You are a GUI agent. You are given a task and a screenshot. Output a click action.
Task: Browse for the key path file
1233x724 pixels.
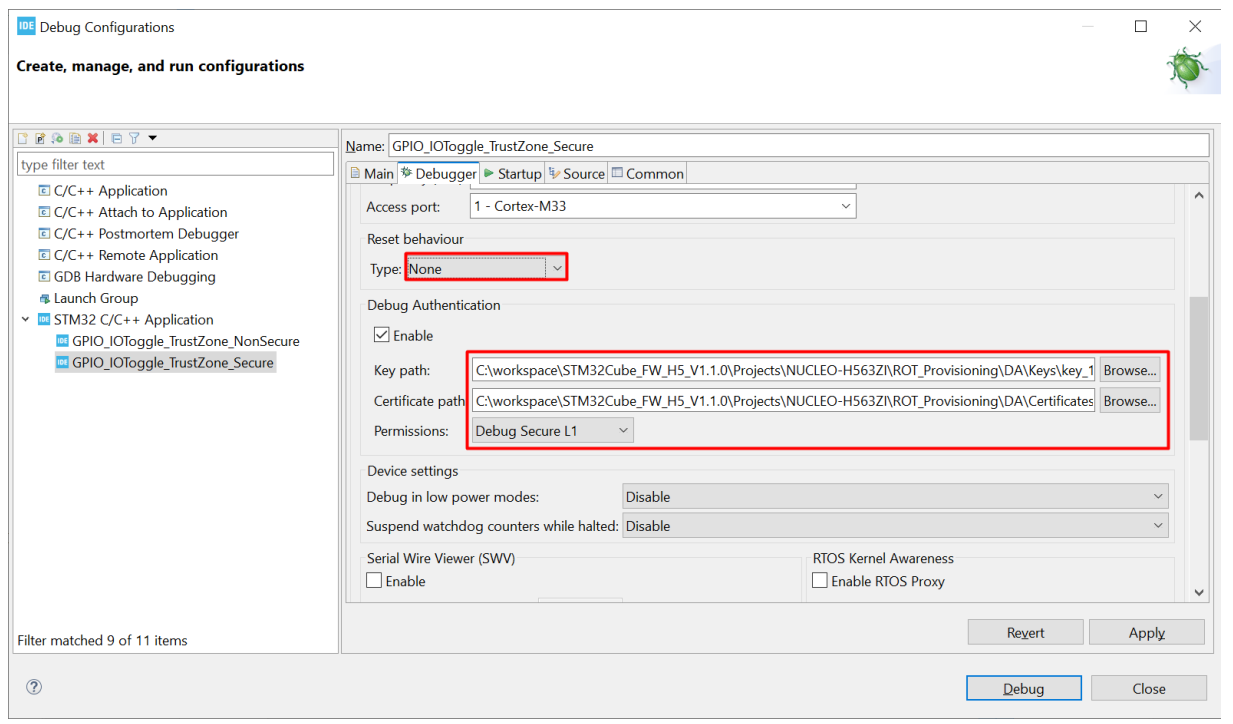point(1130,370)
